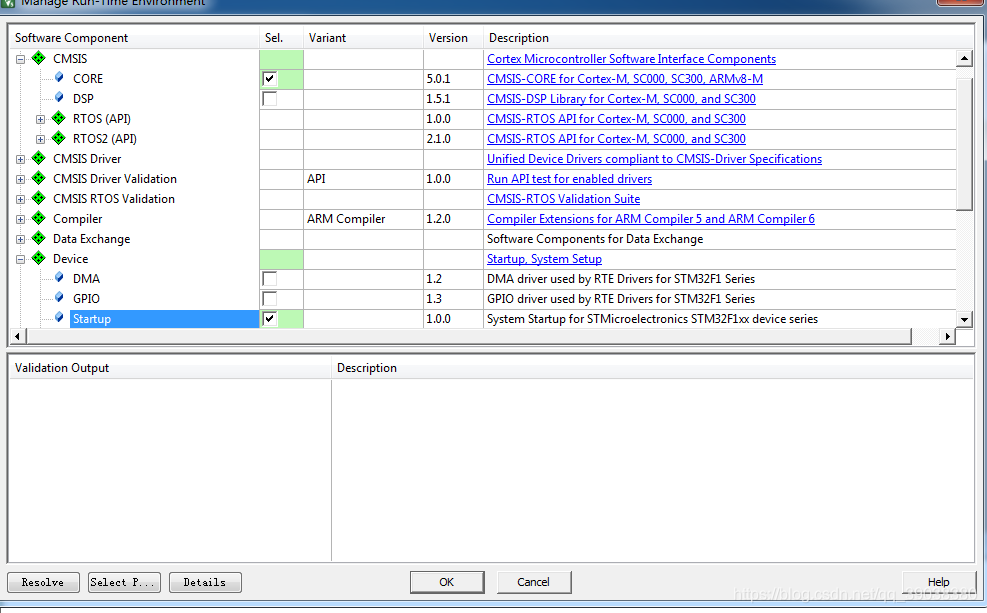Viewport: 987px width, 613px height.
Task: Open the CMSIS-CORE for Cortex-M link
Action: [x=625, y=79]
